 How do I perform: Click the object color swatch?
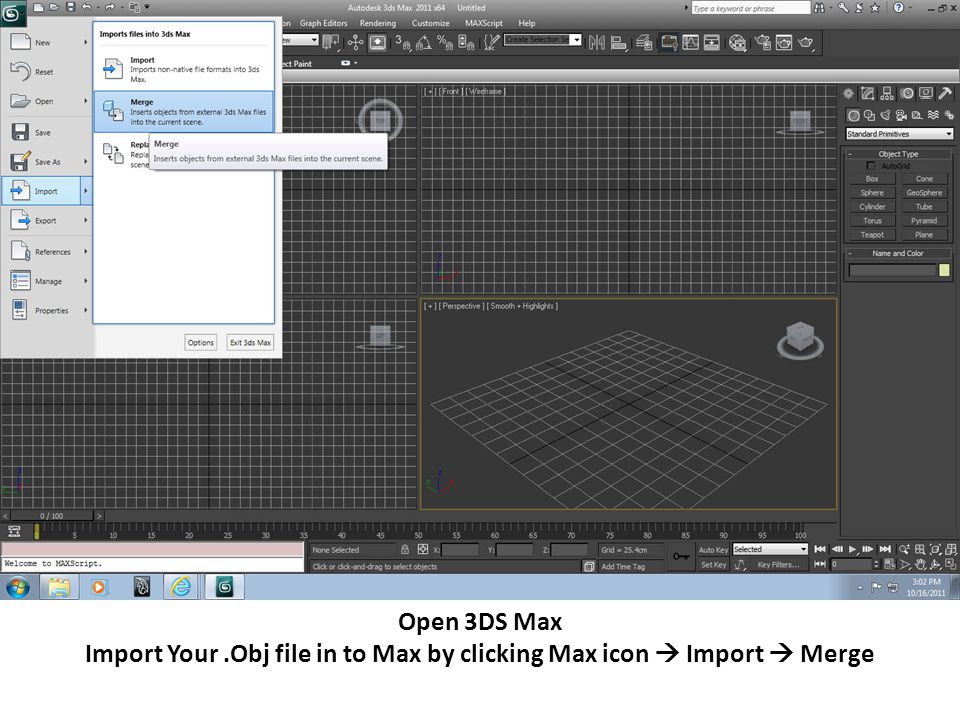[x=944, y=271]
